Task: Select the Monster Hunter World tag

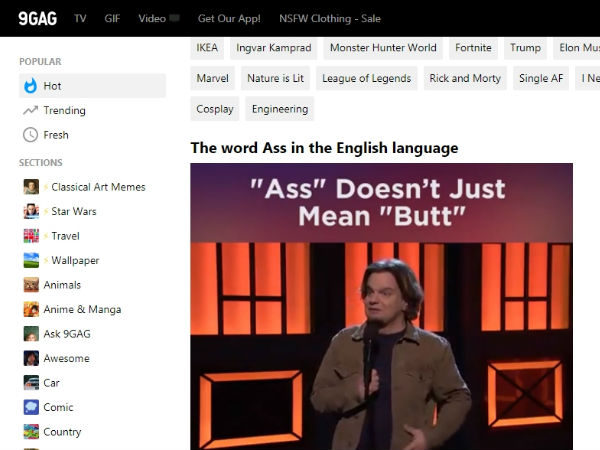Action: pyautogui.click(x=383, y=48)
